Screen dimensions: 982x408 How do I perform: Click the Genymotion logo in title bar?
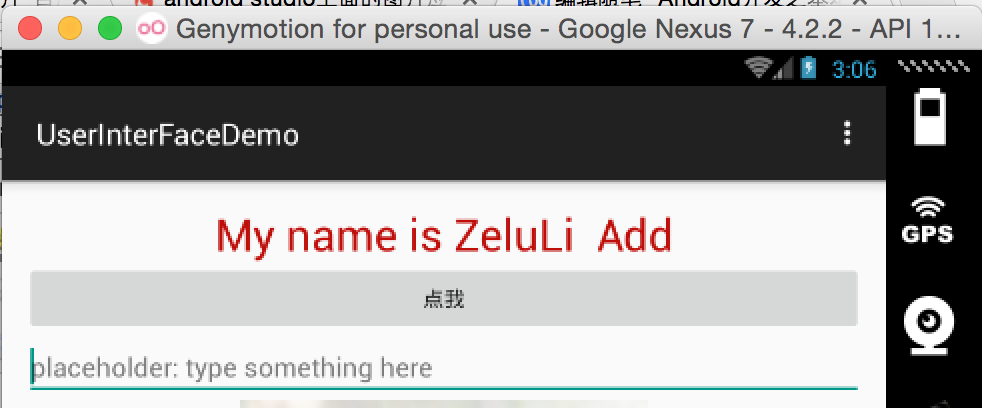(x=151, y=29)
